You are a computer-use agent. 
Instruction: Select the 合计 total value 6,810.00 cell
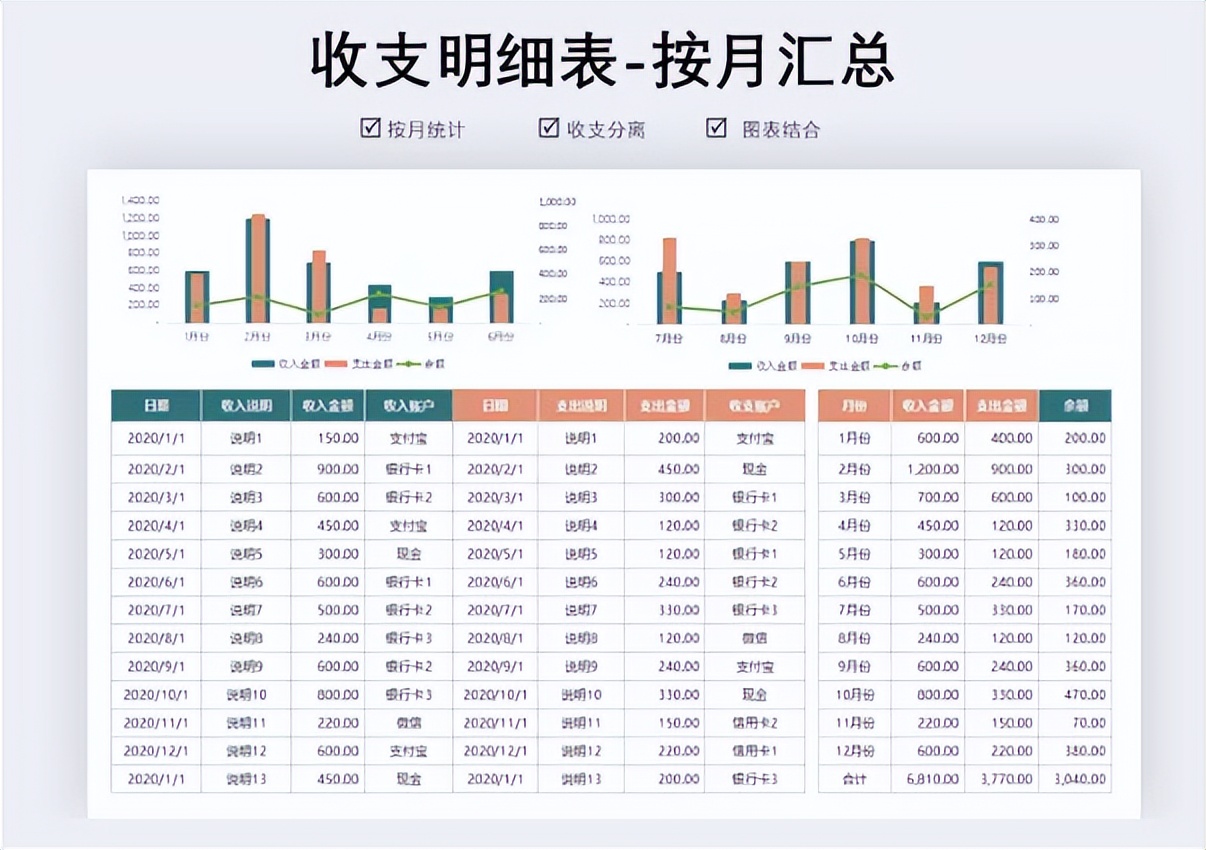(x=931, y=779)
